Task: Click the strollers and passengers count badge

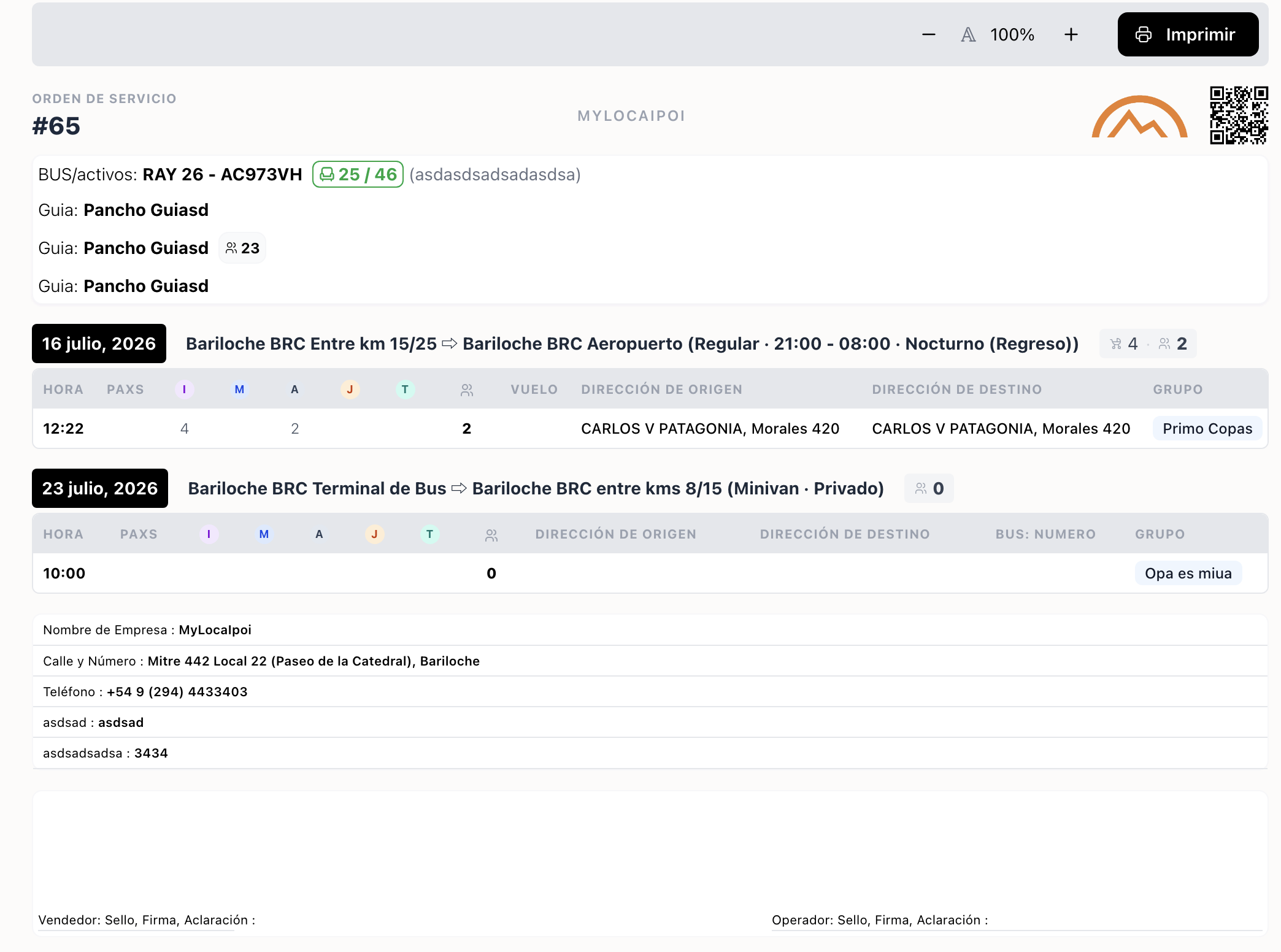Action: coord(1148,344)
